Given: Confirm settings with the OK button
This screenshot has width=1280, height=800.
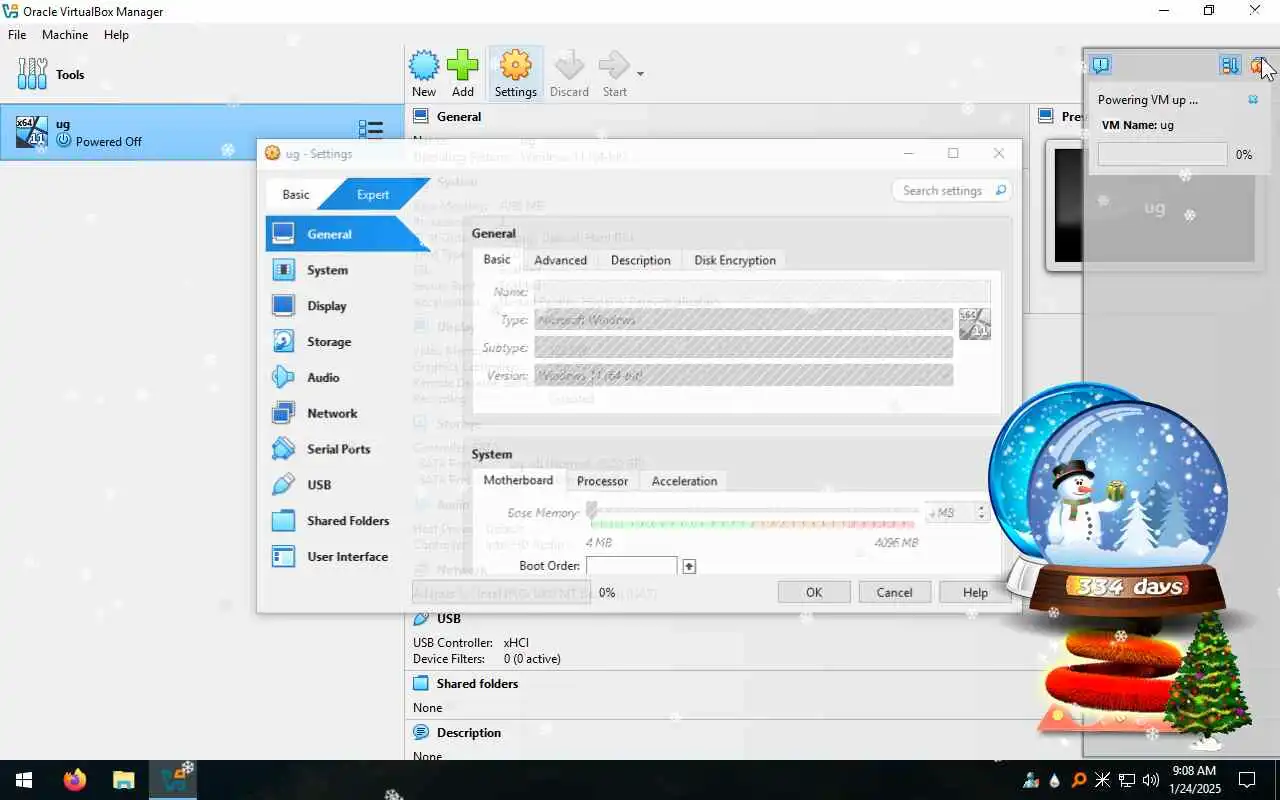Looking at the screenshot, I should (814, 592).
